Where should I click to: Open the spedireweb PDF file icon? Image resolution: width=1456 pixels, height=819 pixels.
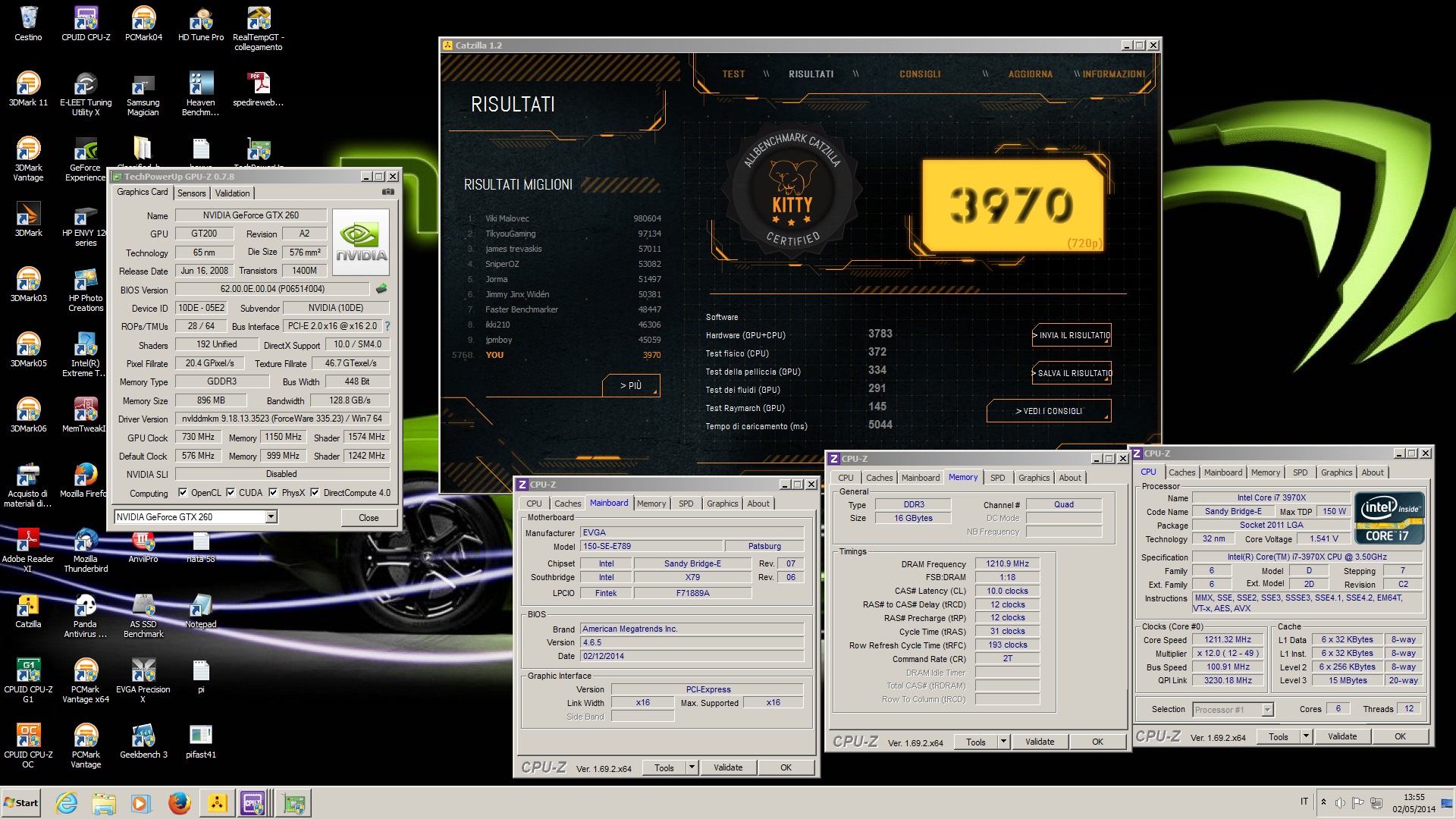click(259, 89)
